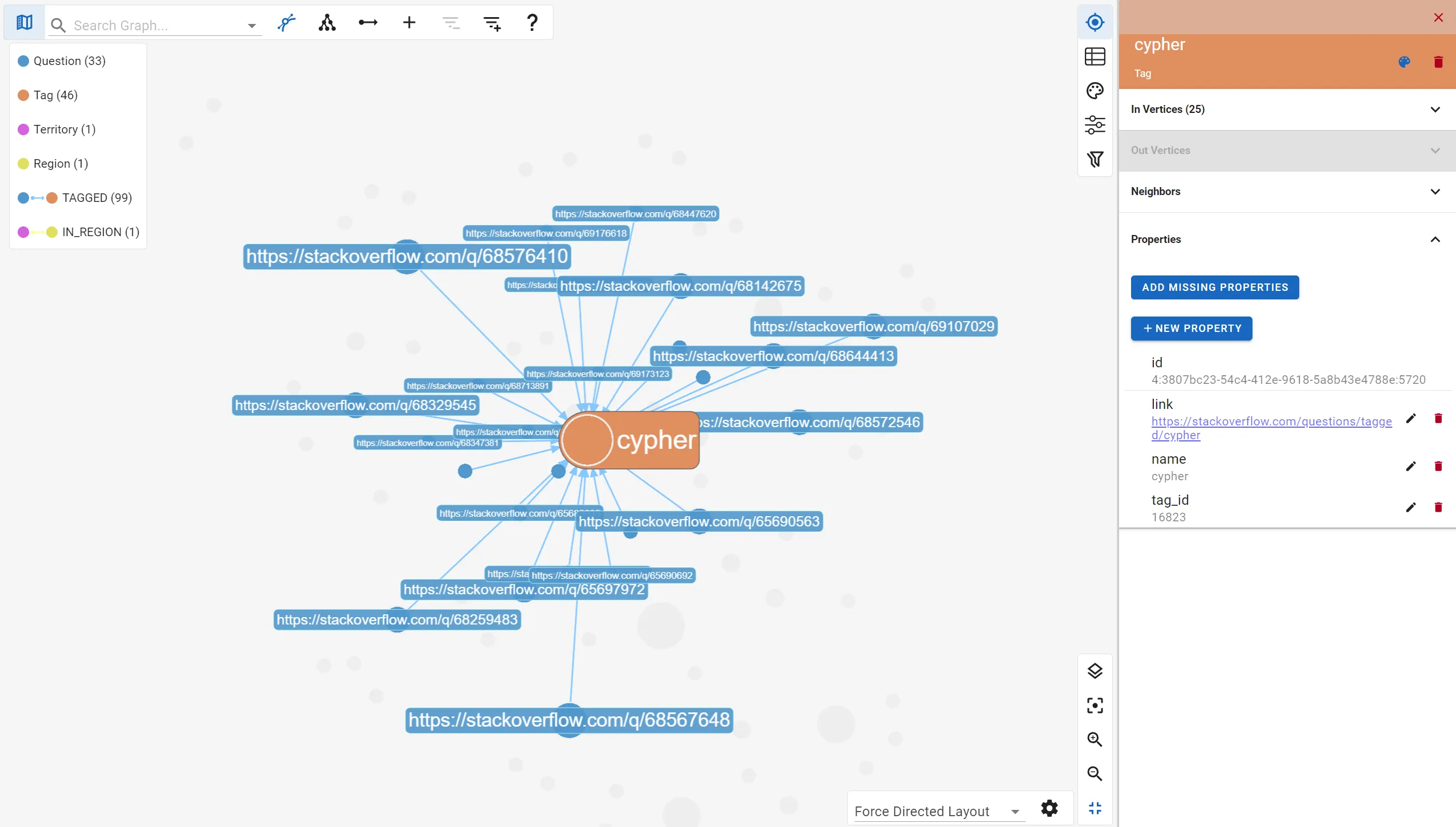This screenshot has height=827, width=1456.
Task: Click the search magnifier icon
Action: (58, 25)
